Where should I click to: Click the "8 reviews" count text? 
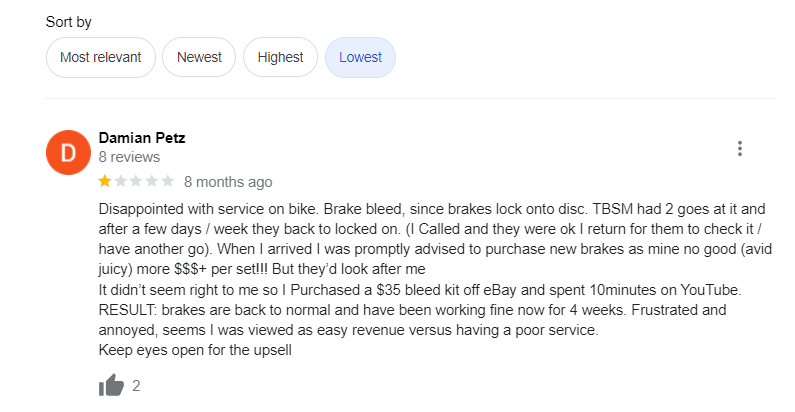tap(129, 157)
